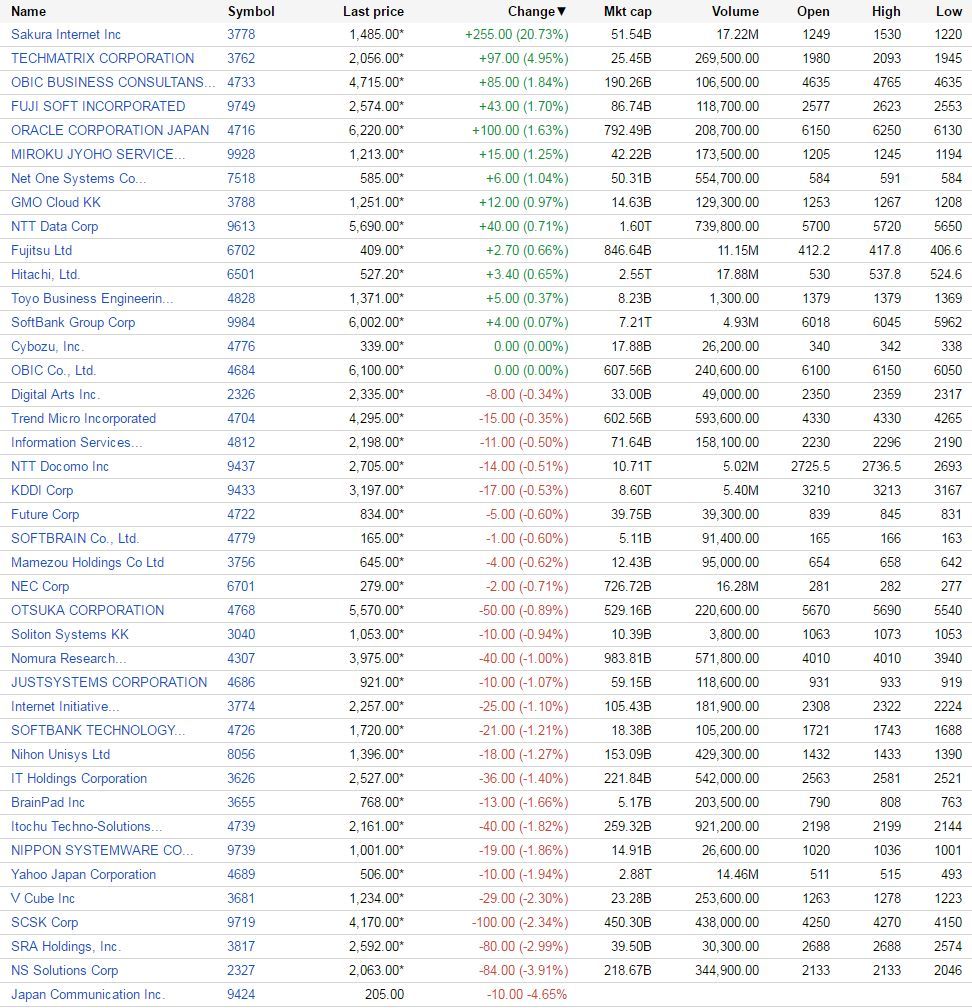
Task: Click symbol 9424 for Japan Communication
Action: point(241,994)
